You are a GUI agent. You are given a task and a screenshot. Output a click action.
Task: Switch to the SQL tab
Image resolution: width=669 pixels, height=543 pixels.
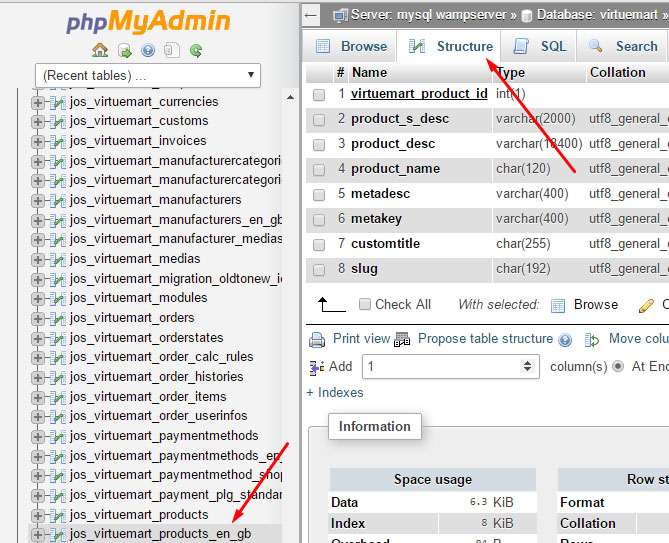pos(540,46)
